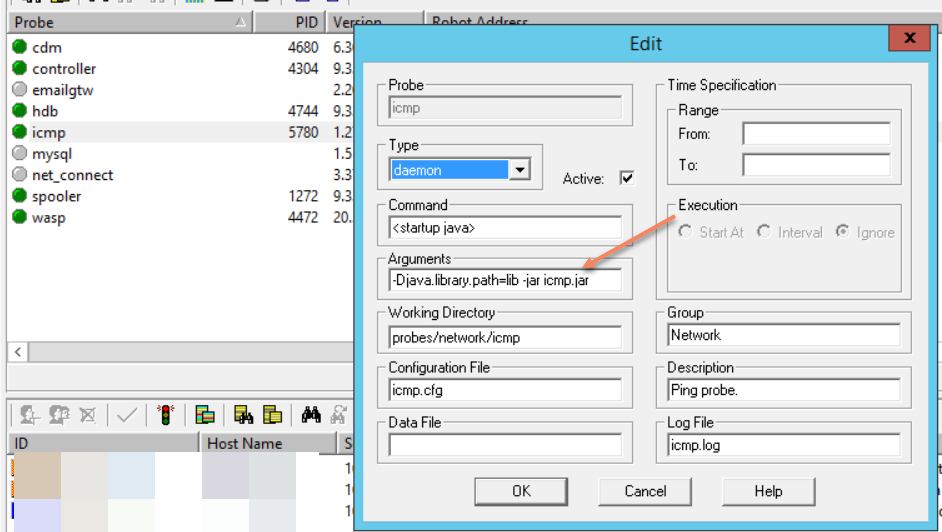The image size is (942, 532).
Task: Click the Range From input field
Action: click(x=816, y=134)
